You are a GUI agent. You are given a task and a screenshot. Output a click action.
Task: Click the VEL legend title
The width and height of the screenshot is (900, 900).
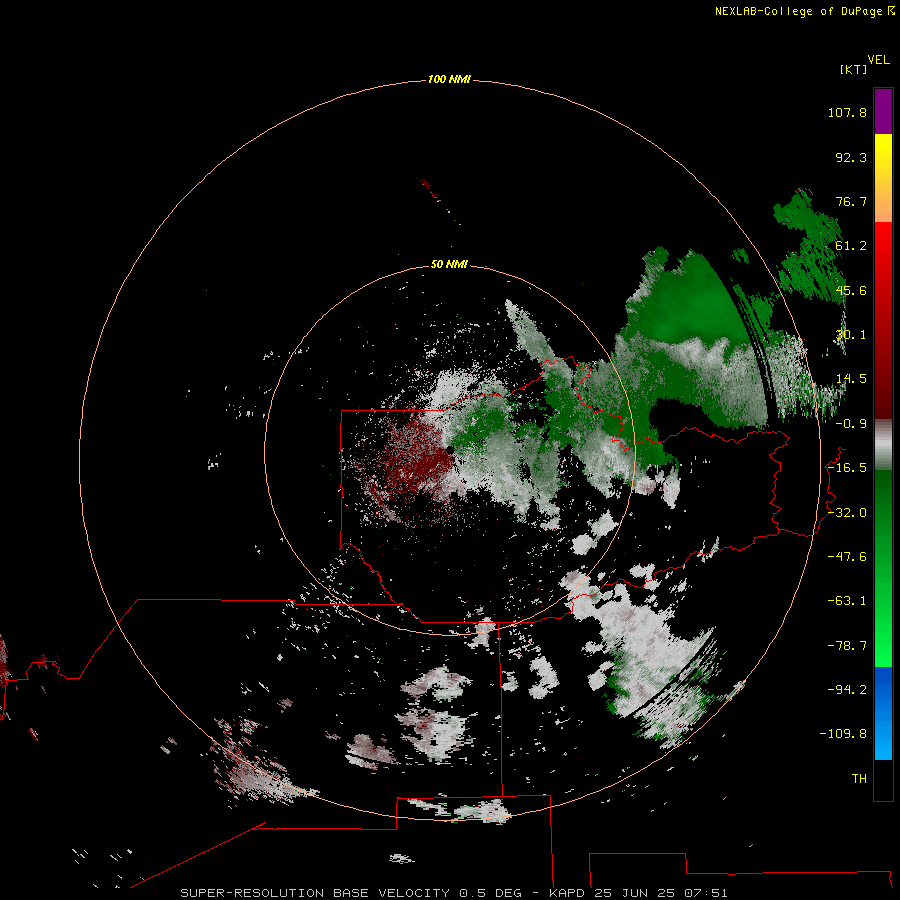(x=878, y=60)
